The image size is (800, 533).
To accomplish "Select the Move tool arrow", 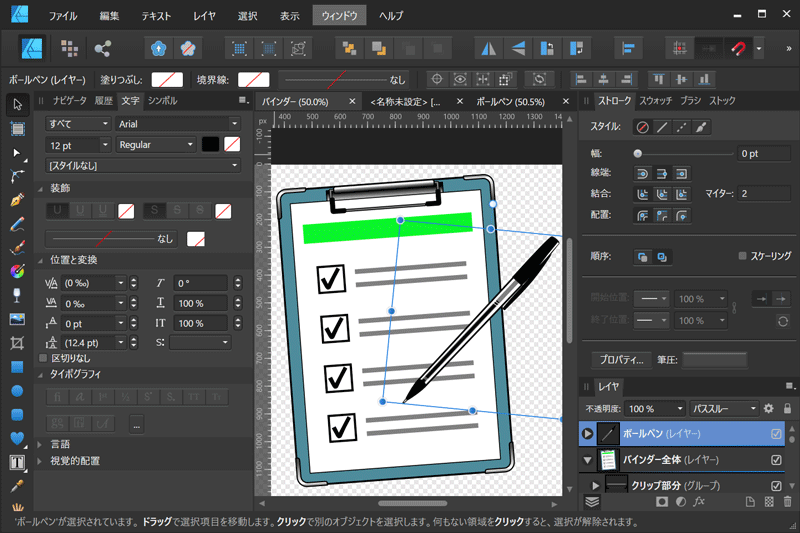I will [x=17, y=104].
